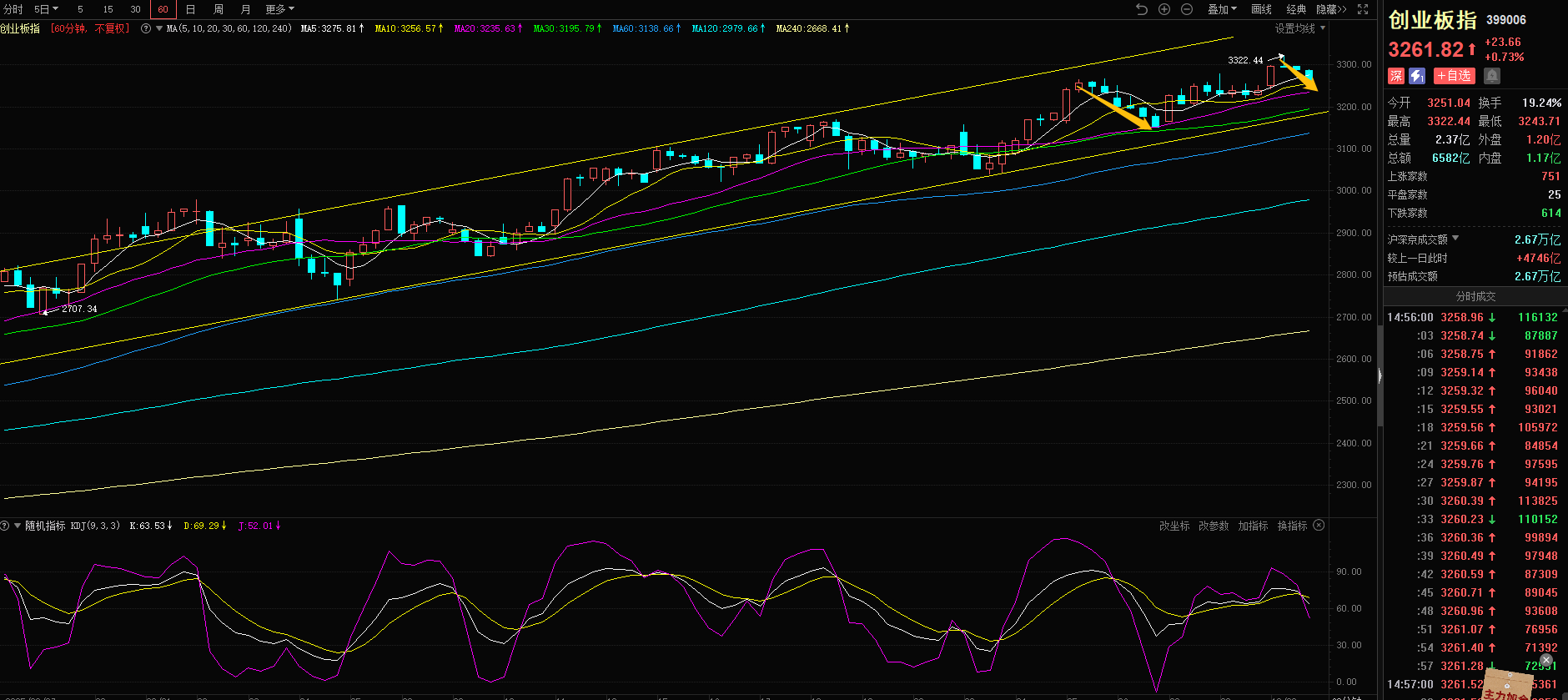This screenshot has height=700, width=1568.
Task: Switch to the 分时 chart tab
Action: pyautogui.click(x=13, y=9)
